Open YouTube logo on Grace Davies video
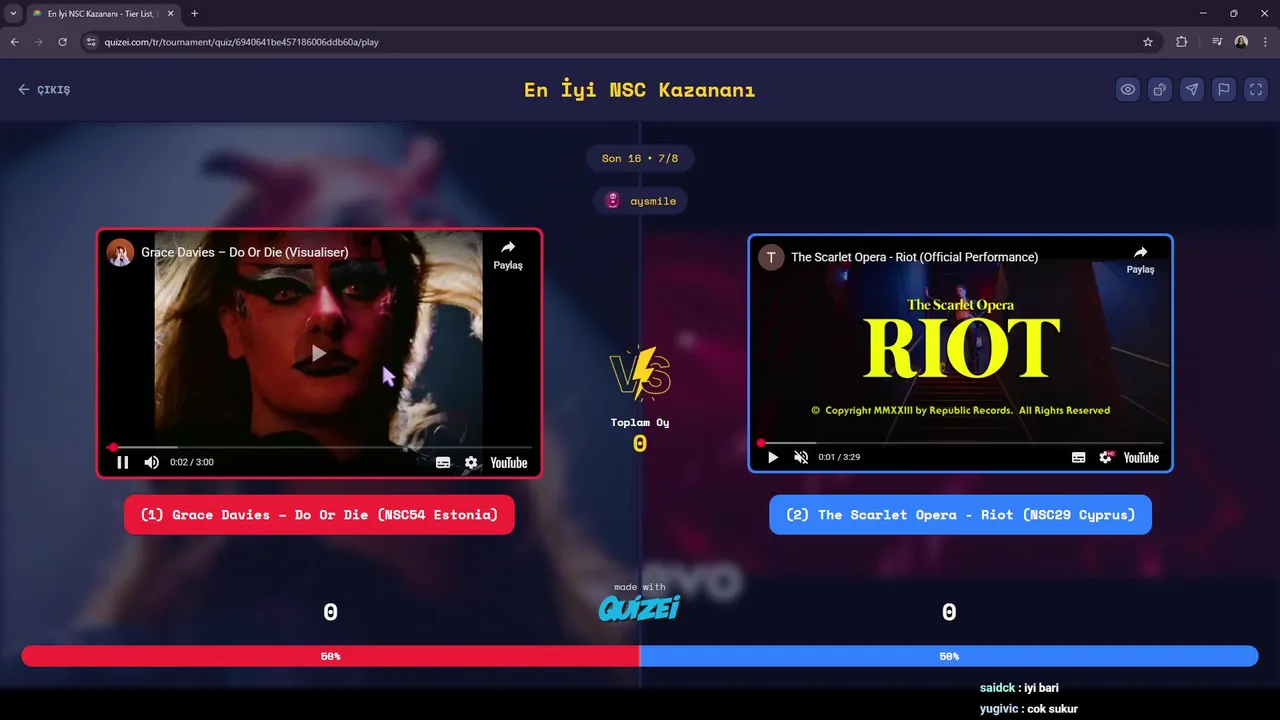Screen dimensions: 1280x720 click(x=508, y=462)
